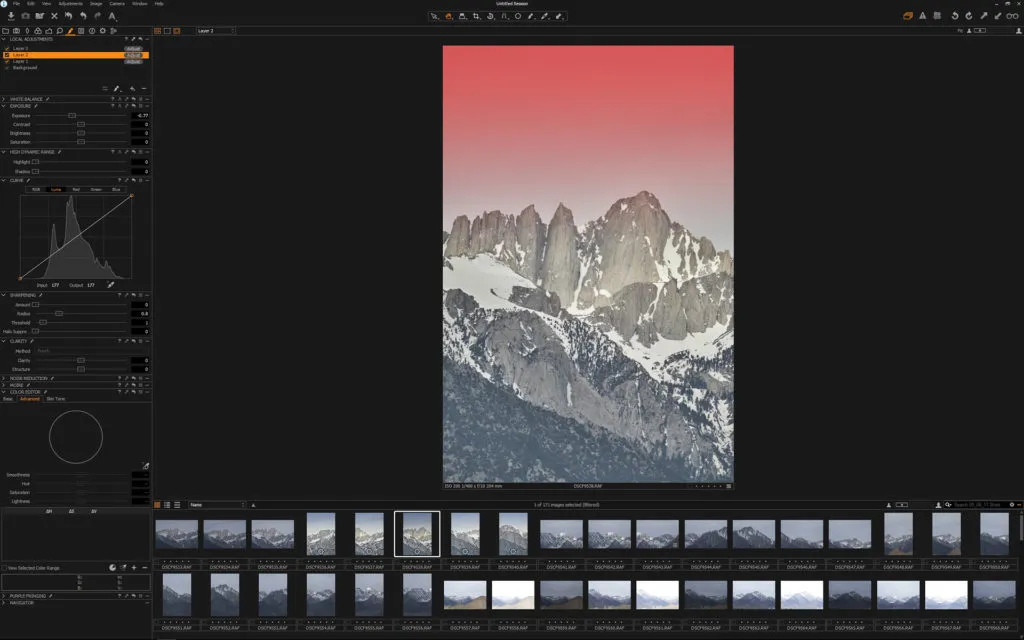Collapse the Exposure panel section
Screen dimensions: 1024x640
pyautogui.click(x=4, y=106)
